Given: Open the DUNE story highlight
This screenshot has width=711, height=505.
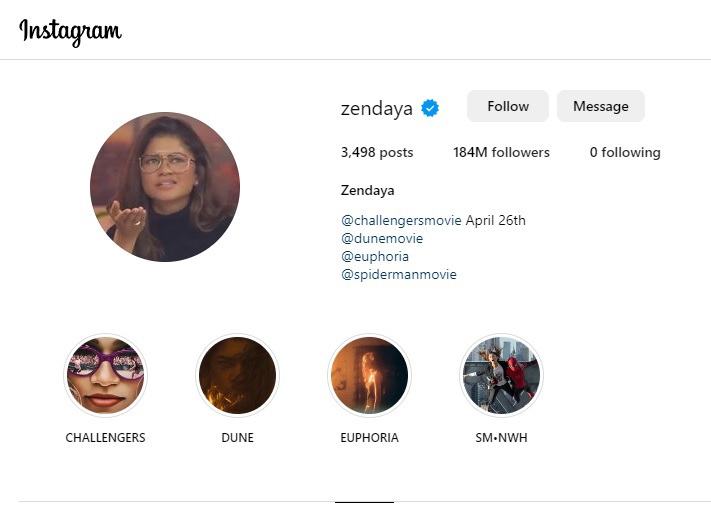Looking at the screenshot, I should pyautogui.click(x=238, y=375).
